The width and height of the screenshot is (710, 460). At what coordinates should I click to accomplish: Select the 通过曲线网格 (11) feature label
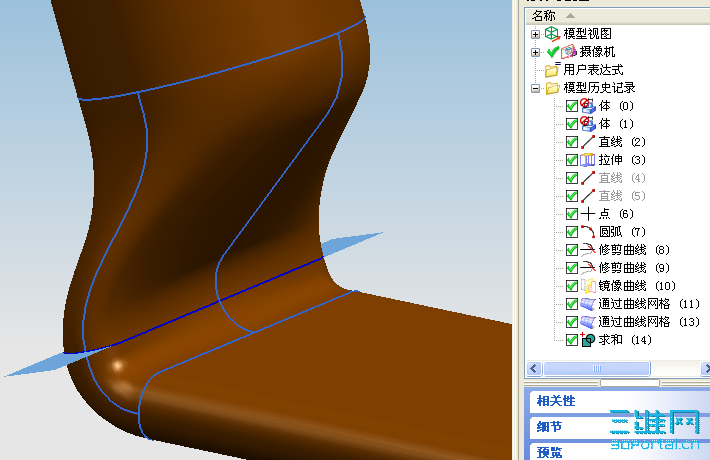tap(649, 304)
